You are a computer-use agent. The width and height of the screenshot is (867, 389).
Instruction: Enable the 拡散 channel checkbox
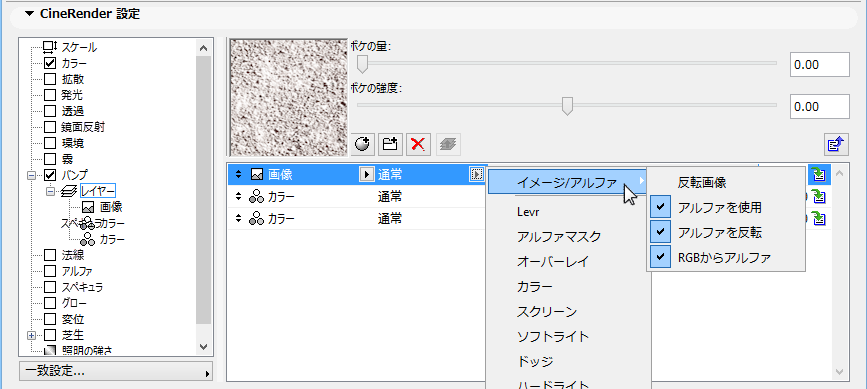(50, 79)
